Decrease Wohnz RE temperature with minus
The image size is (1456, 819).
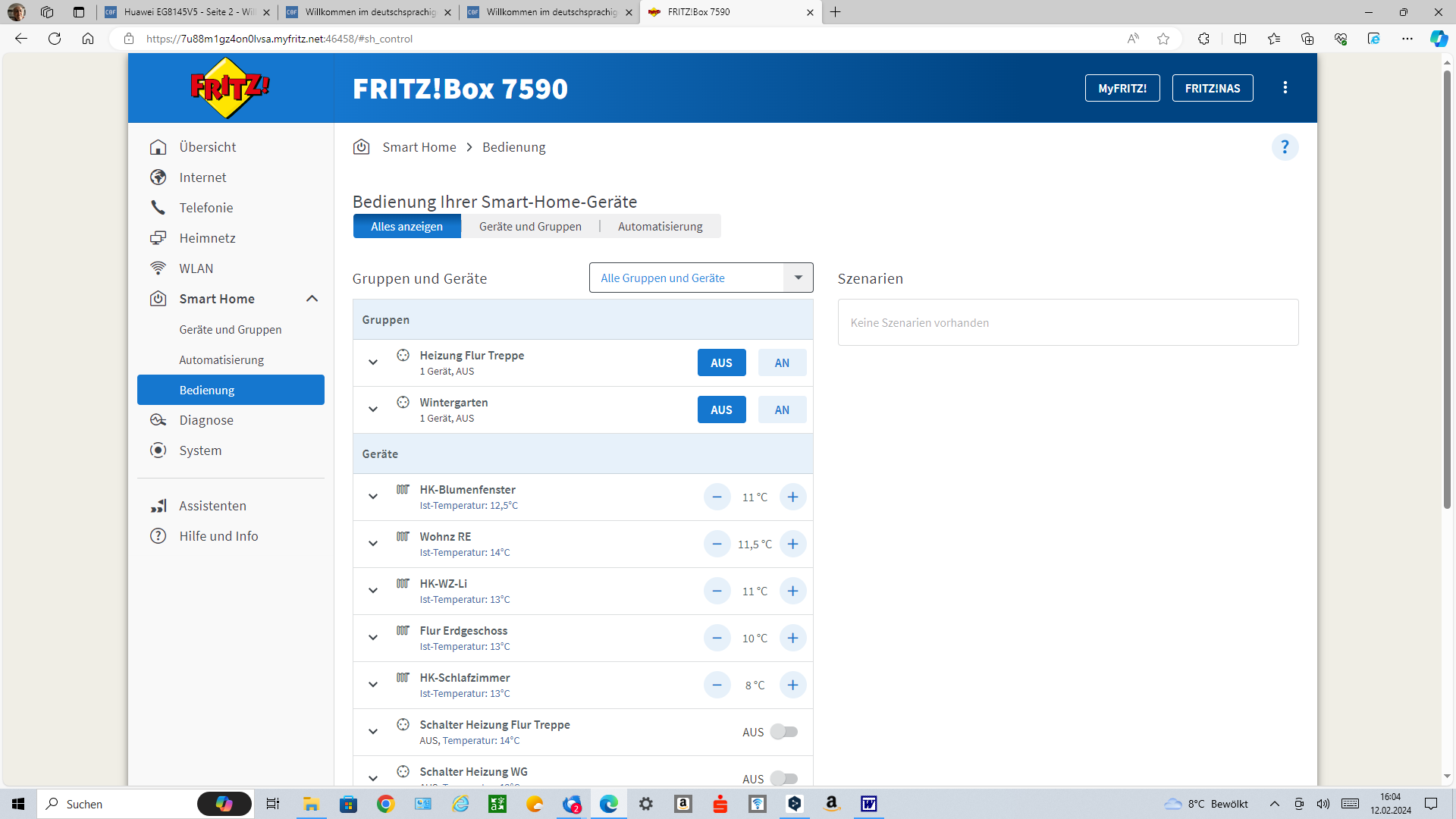(x=717, y=544)
